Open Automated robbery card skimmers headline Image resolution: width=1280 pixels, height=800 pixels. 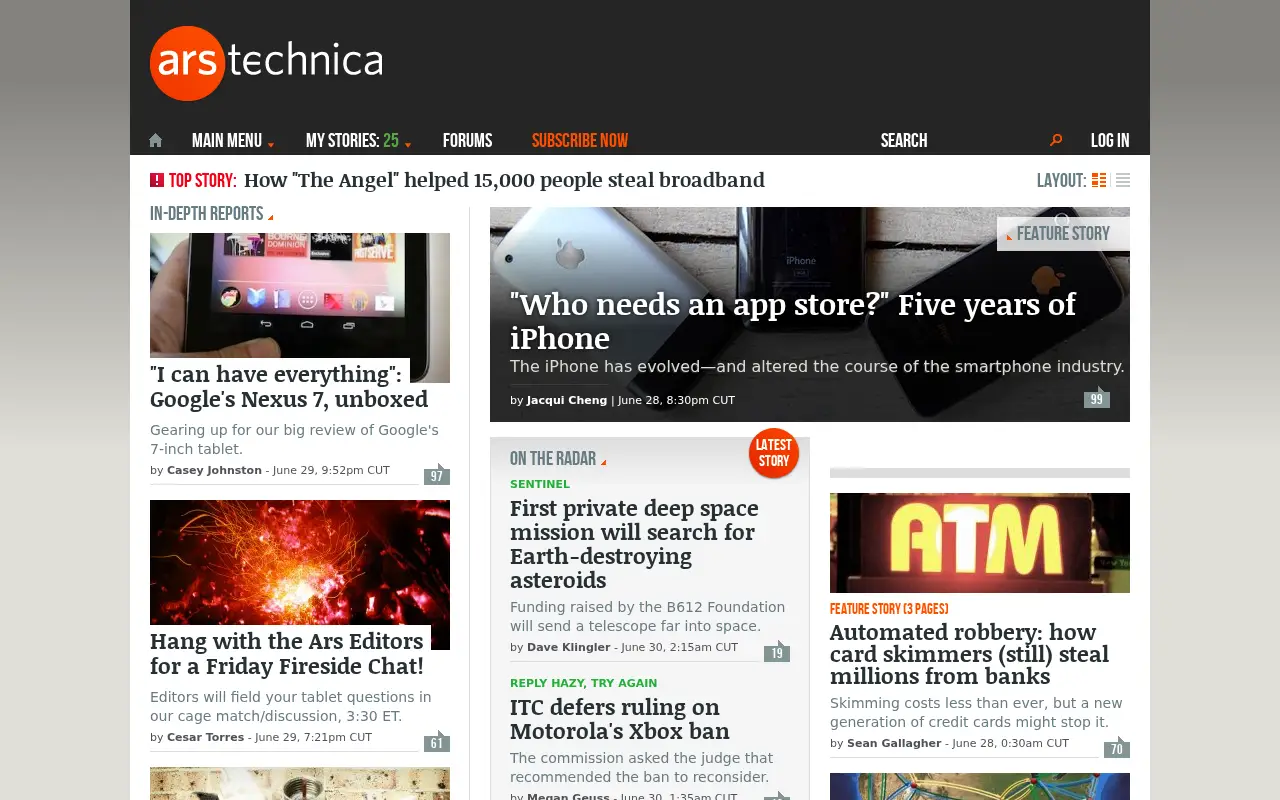pos(969,654)
